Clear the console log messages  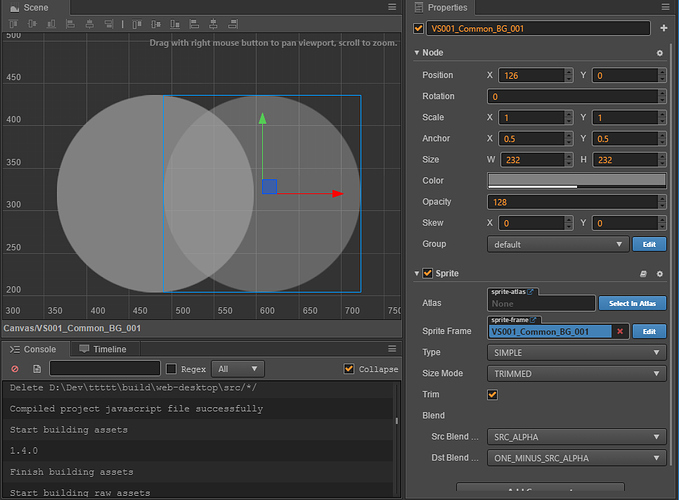coord(15,369)
